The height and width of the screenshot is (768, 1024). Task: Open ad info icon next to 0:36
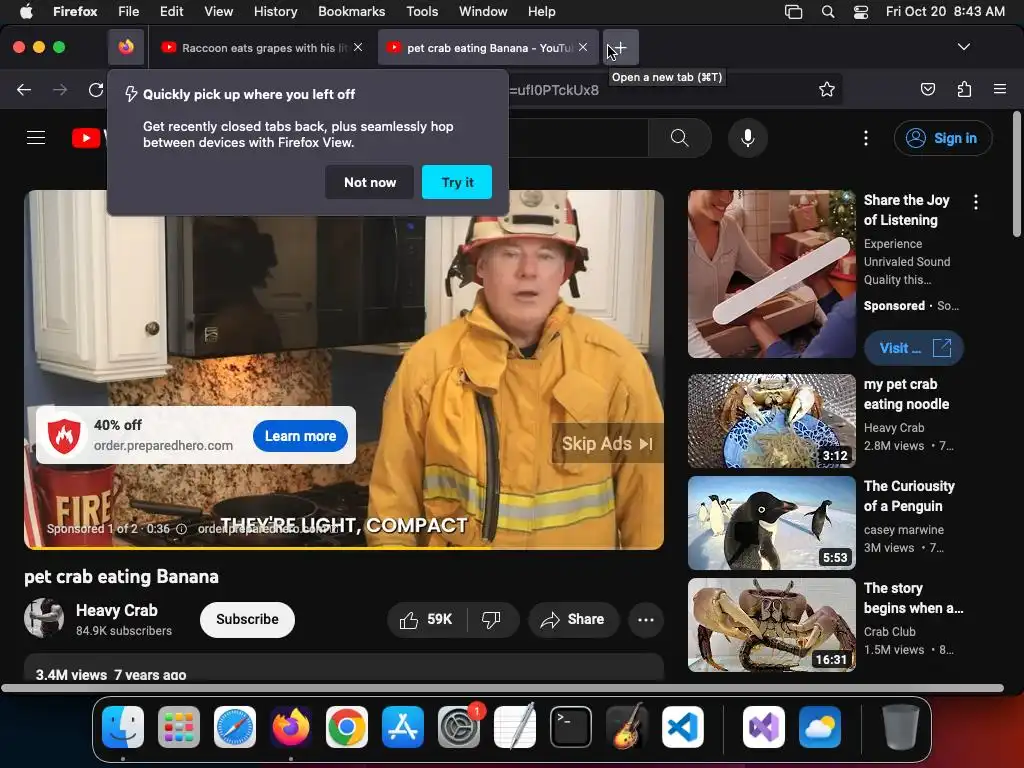(182, 529)
